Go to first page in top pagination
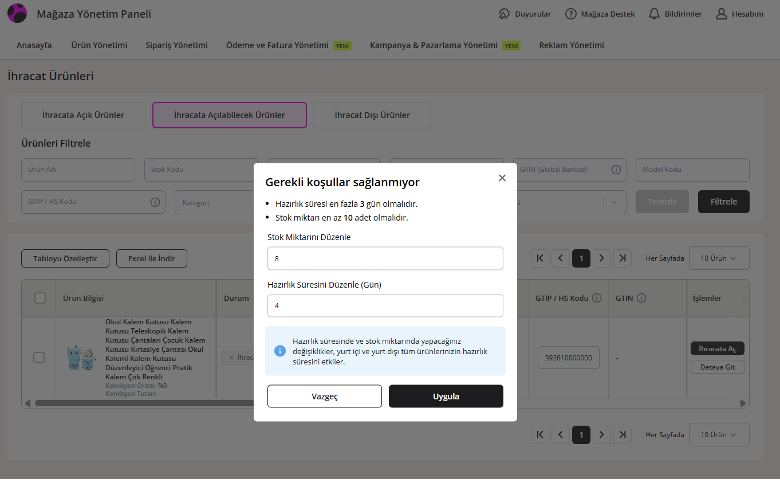Image resolution: width=780 pixels, height=480 pixels. [x=540, y=258]
